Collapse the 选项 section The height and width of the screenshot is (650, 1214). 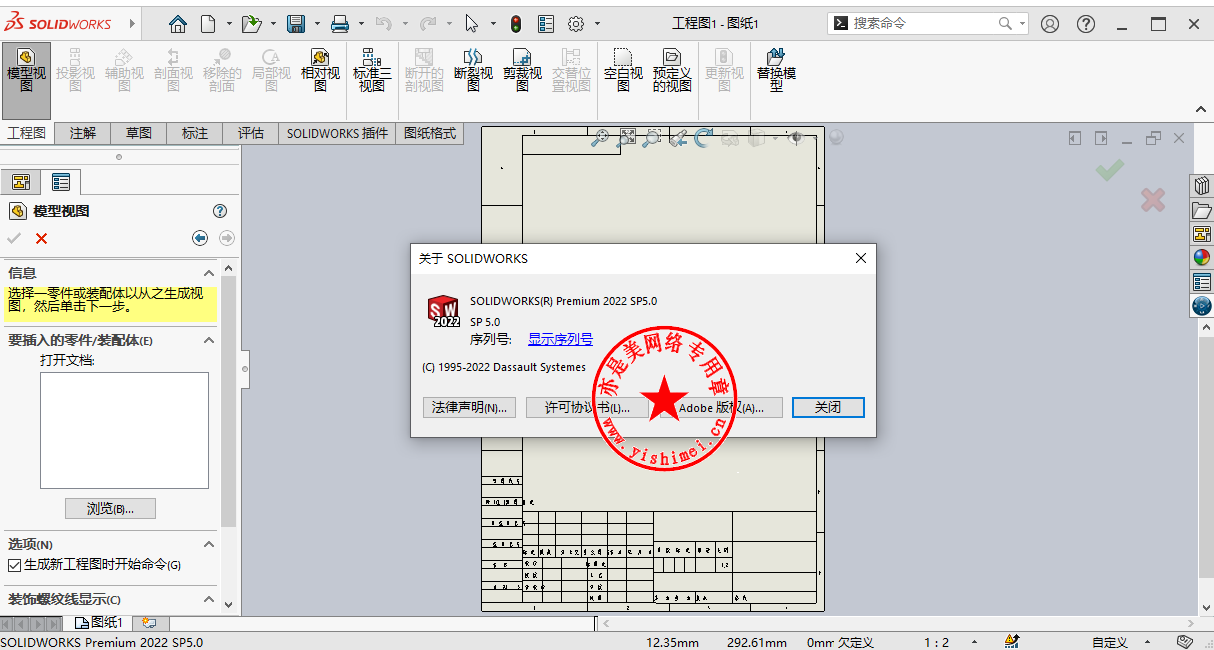click(x=209, y=544)
